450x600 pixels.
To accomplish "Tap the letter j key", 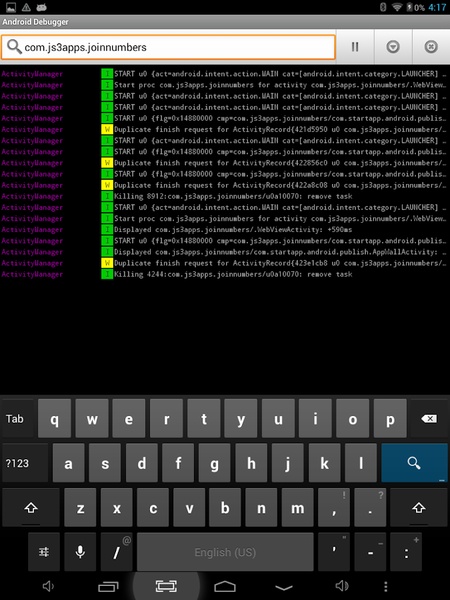I will click(x=288, y=463).
